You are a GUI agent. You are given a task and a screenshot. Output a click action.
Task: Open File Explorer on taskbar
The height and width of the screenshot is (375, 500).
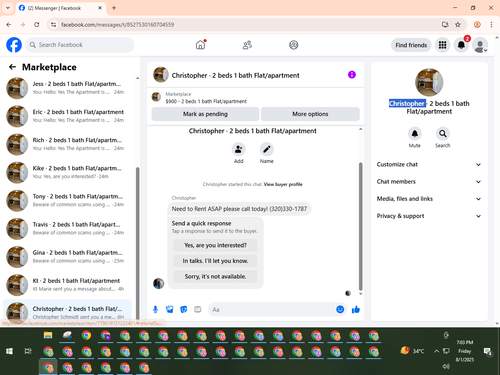[48, 335]
